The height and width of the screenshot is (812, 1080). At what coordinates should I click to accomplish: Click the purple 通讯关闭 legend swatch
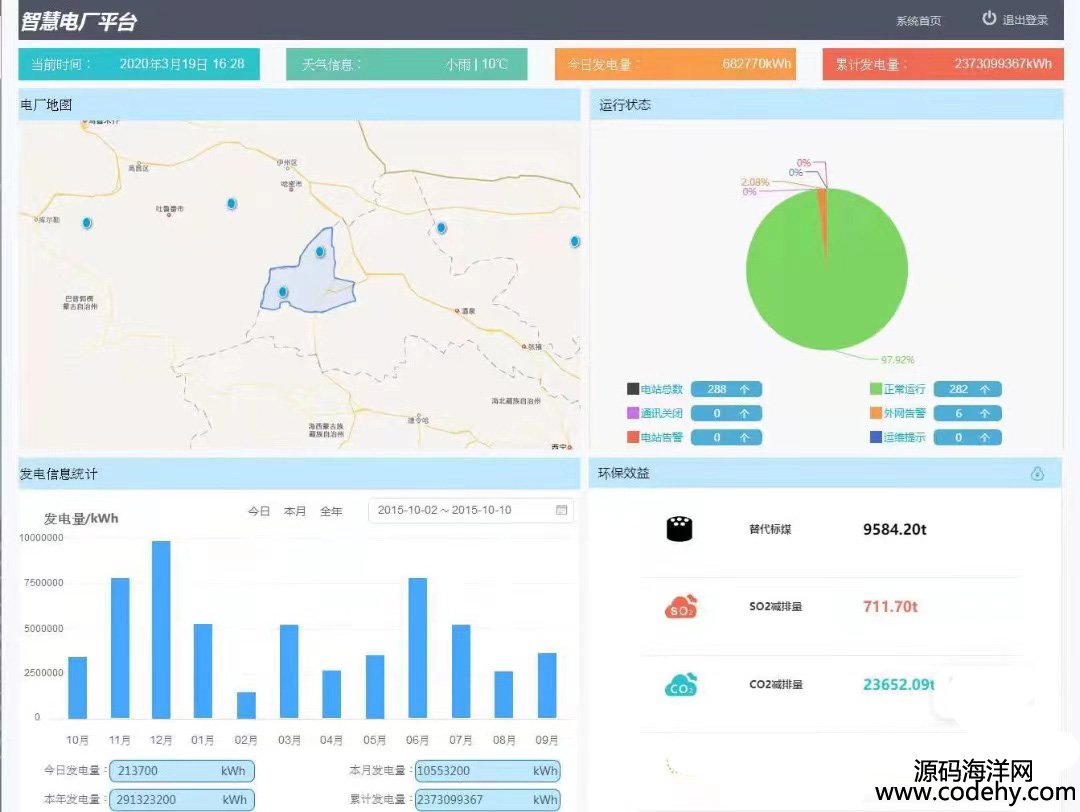(x=633, y=413)
